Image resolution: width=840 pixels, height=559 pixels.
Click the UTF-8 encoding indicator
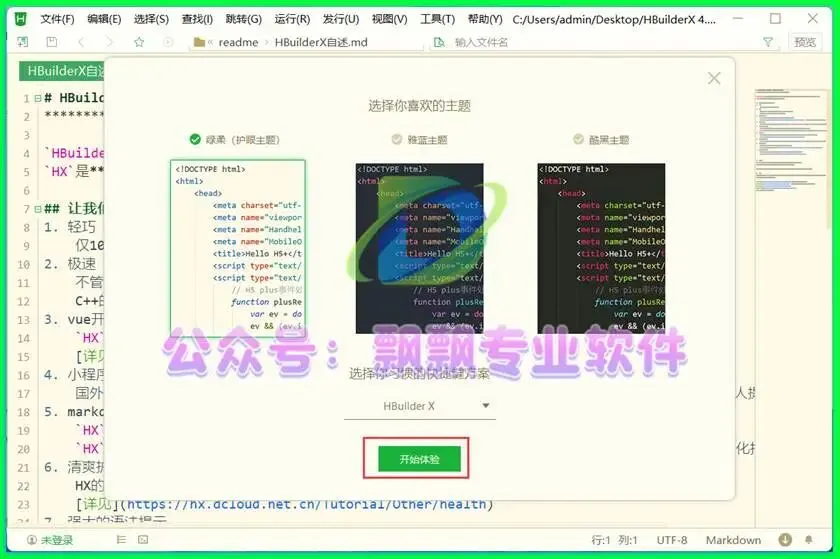pyautogui.click(x=672, y=540)
